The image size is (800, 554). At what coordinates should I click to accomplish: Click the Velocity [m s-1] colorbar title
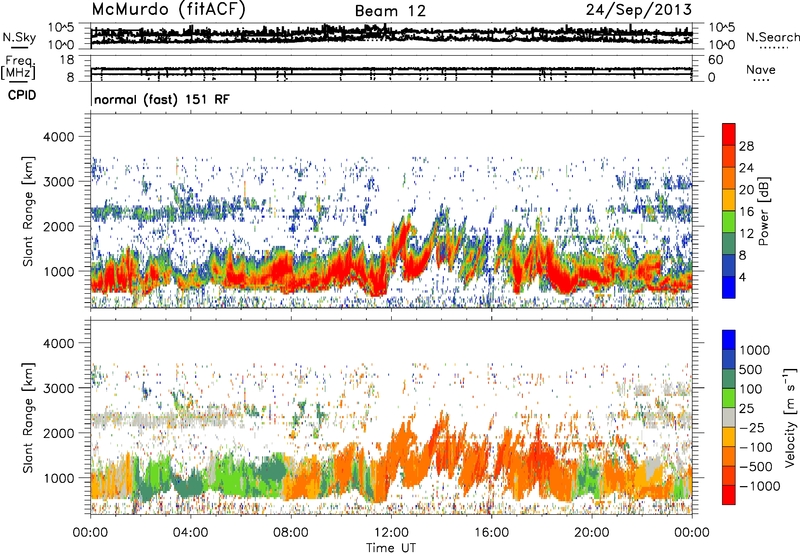pyautogui.click(x=790, y=417)
